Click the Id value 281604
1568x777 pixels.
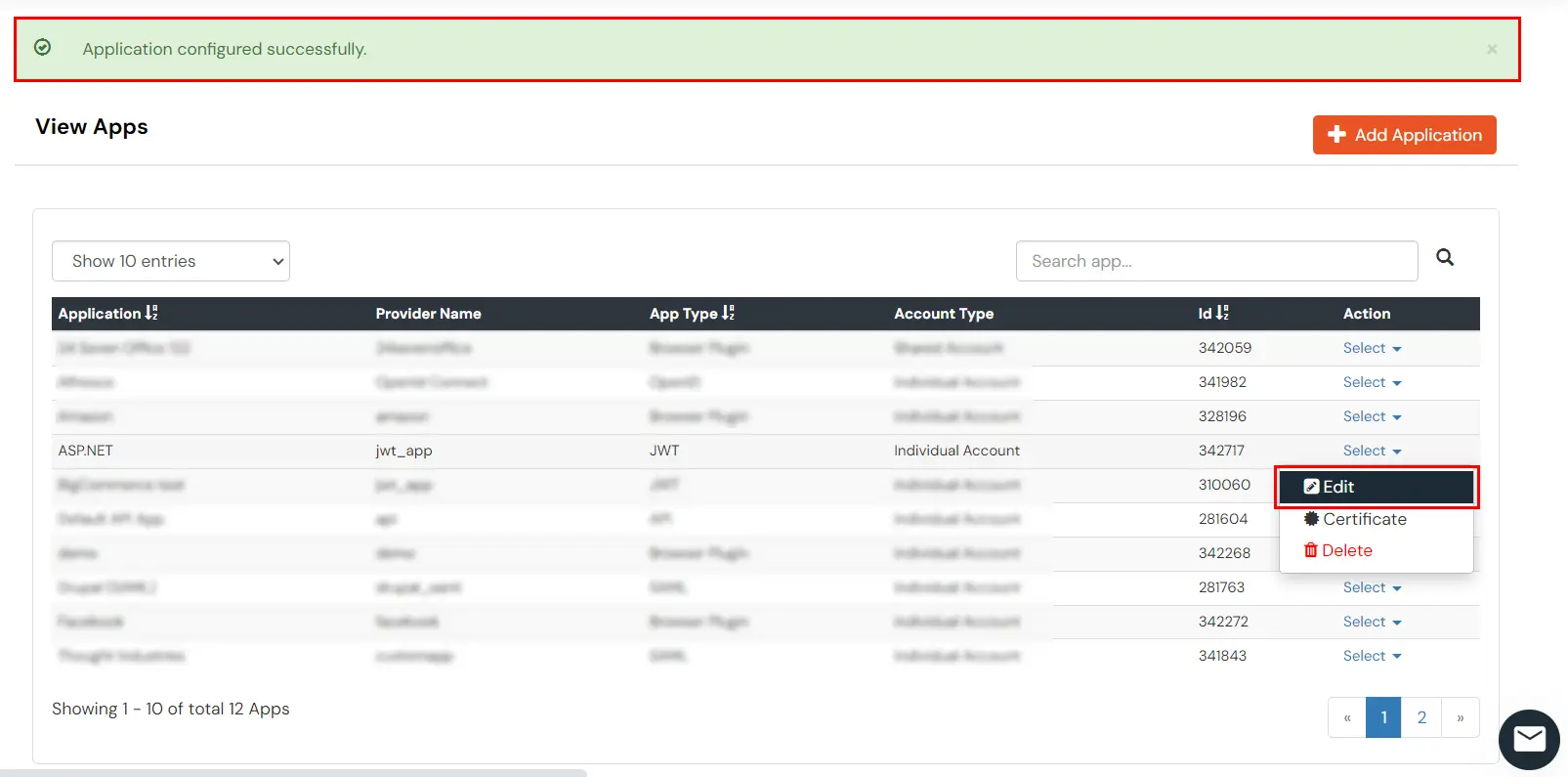pyautogui.click(x=1223, y=519)
